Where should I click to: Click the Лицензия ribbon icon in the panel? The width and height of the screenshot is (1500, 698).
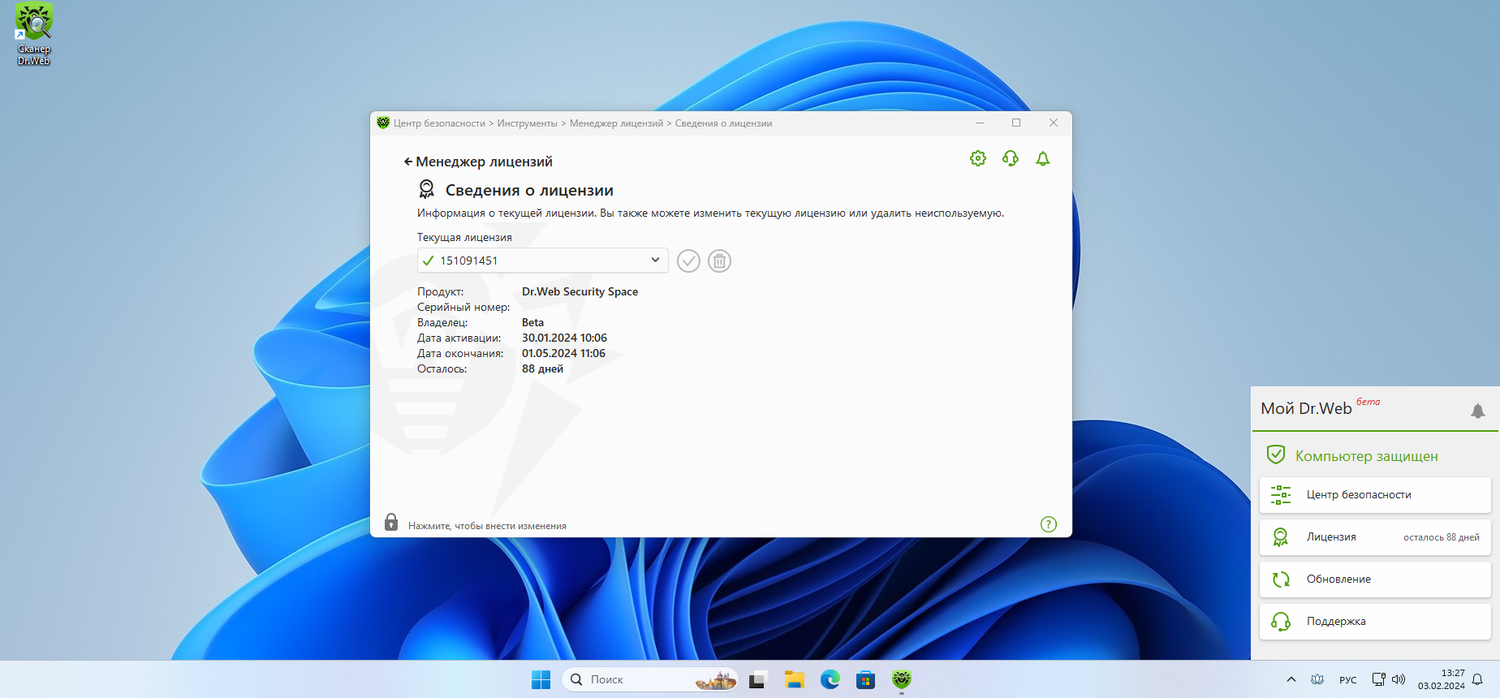[x=1280, y=537]
